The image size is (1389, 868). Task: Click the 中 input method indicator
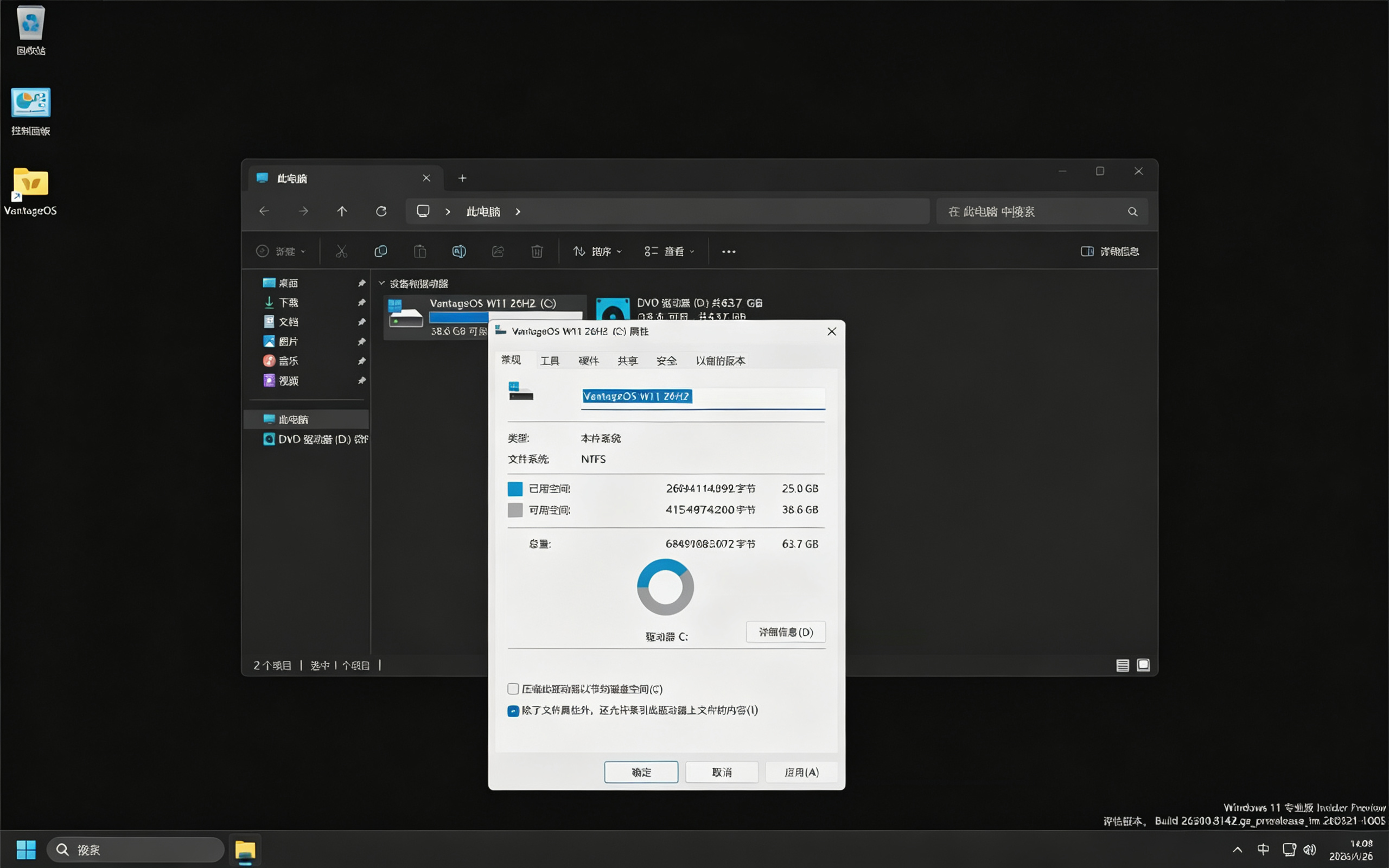tap(1263, 850)
